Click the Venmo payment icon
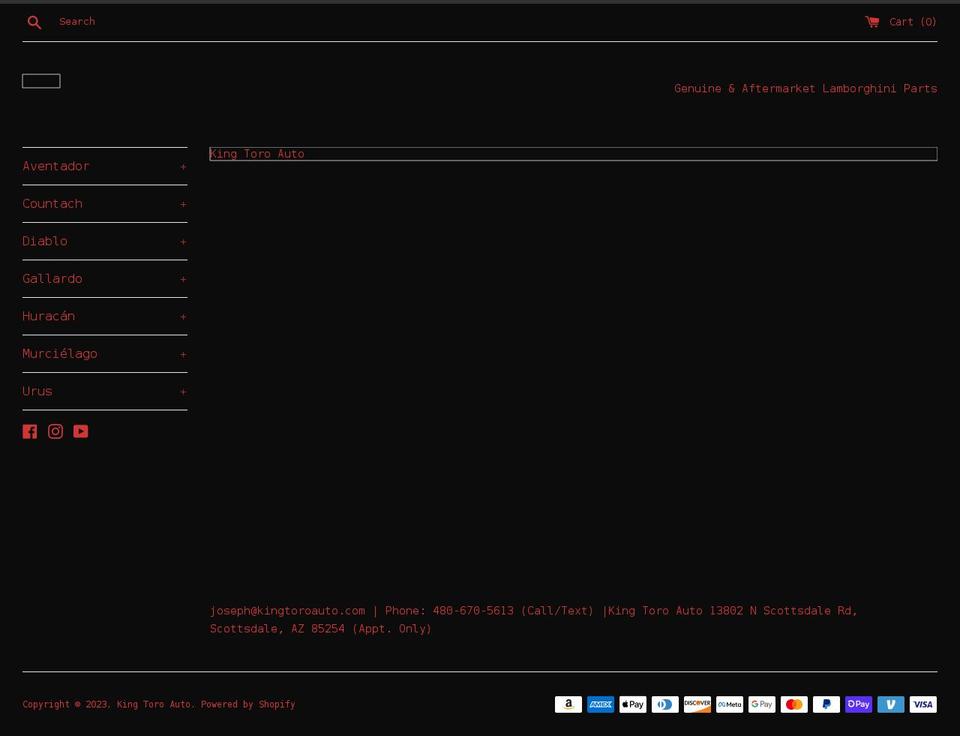 [891, 704]
